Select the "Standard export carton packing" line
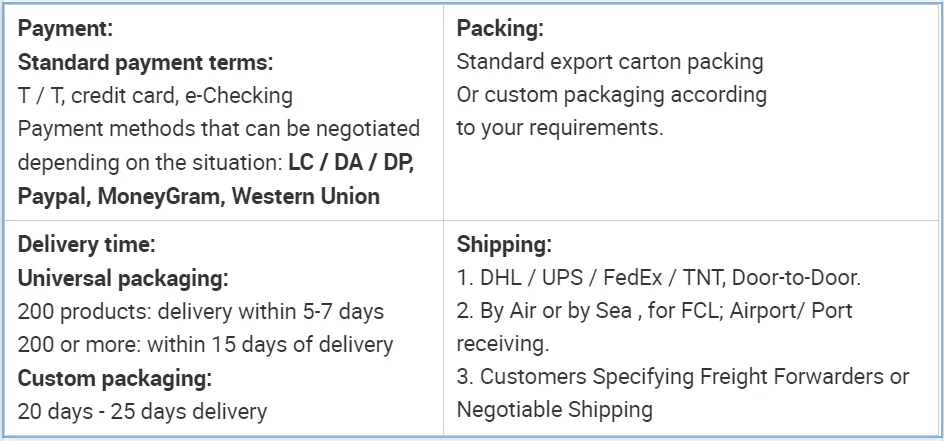Image resolution: width=944 pixels, height=441 pixels. coord(609,62)
